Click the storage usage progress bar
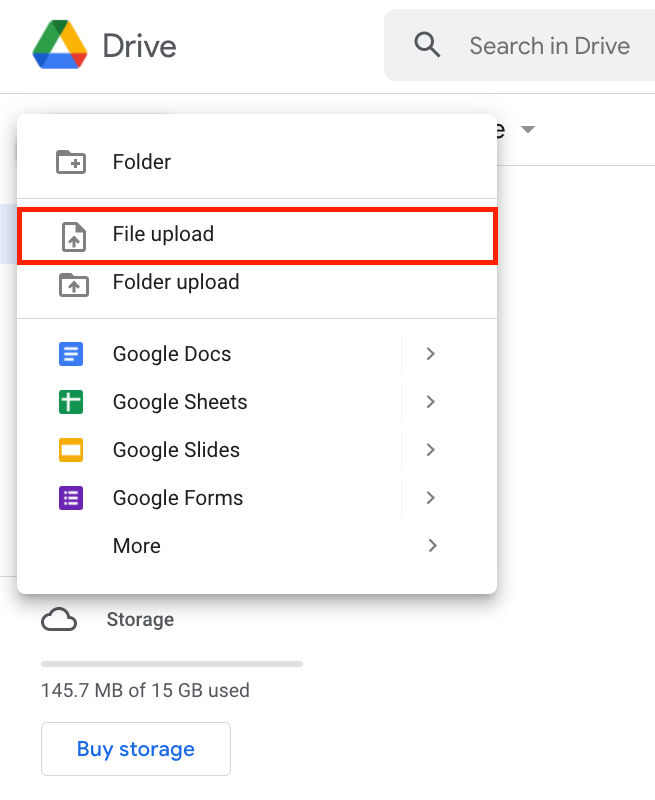This screenshot has height=800, width=655. [x=172, y=664]
